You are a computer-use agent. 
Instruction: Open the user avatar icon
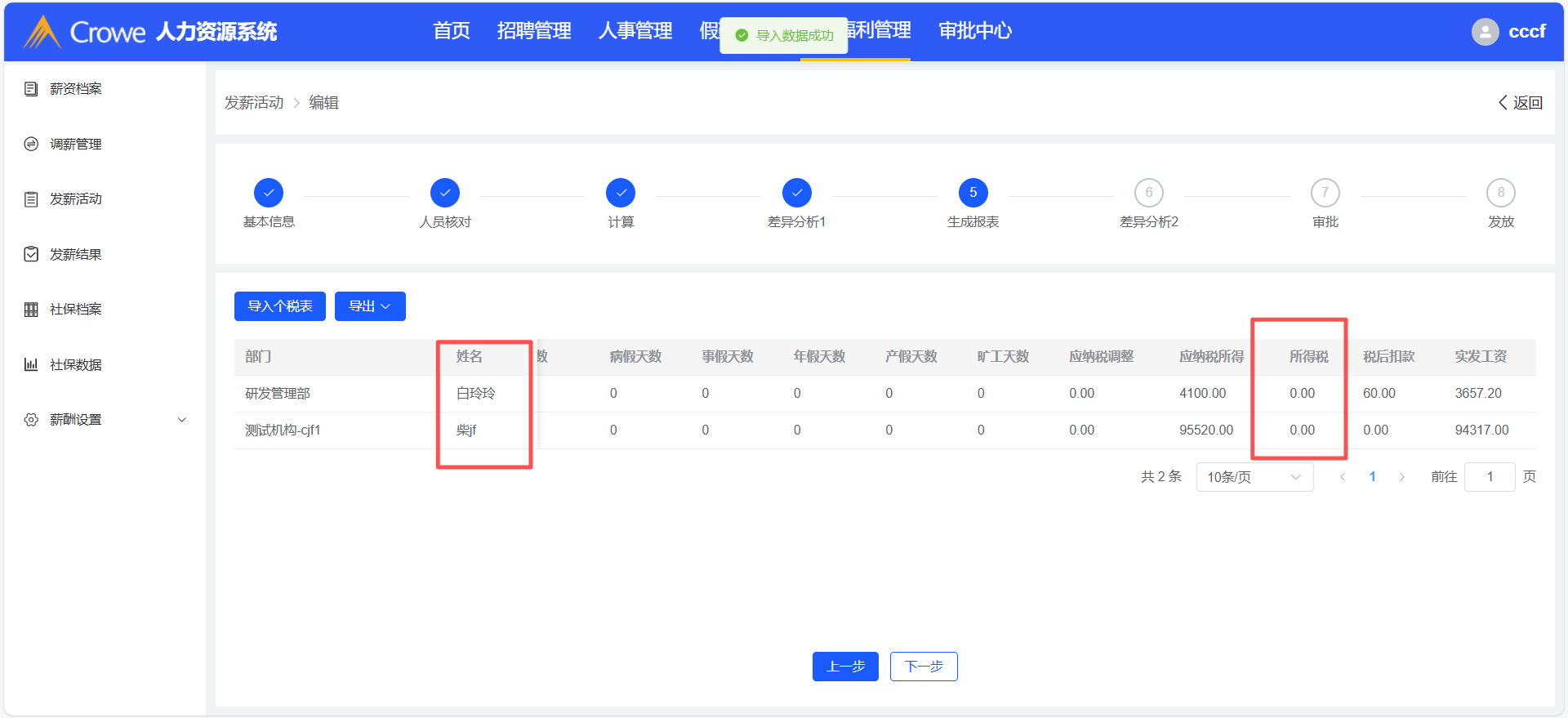click(x=1486, y=32)
